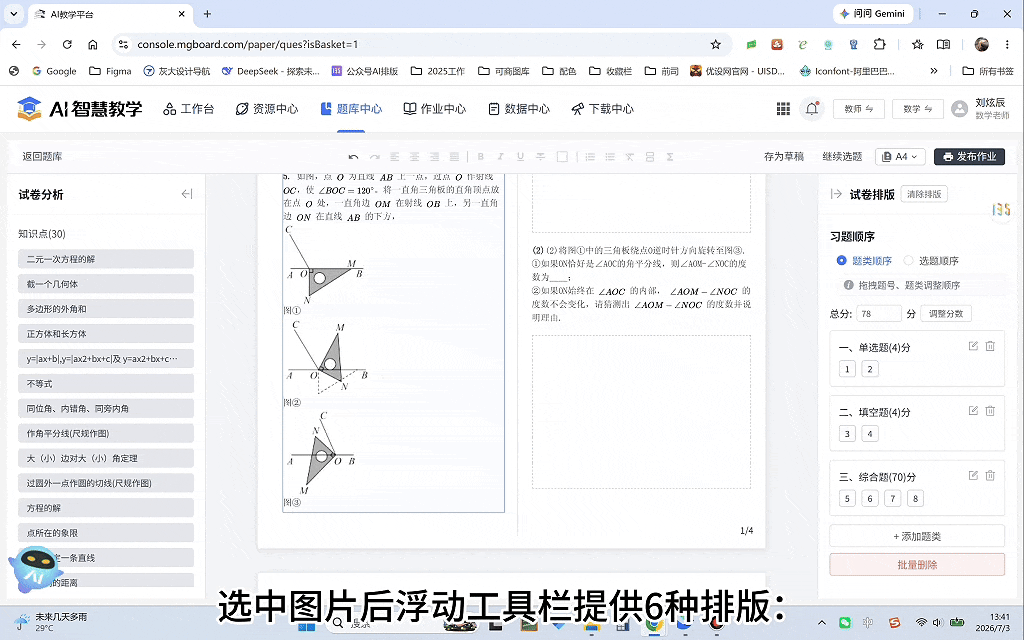Insert second list icon in toolbar

click(x=610, y=157)
